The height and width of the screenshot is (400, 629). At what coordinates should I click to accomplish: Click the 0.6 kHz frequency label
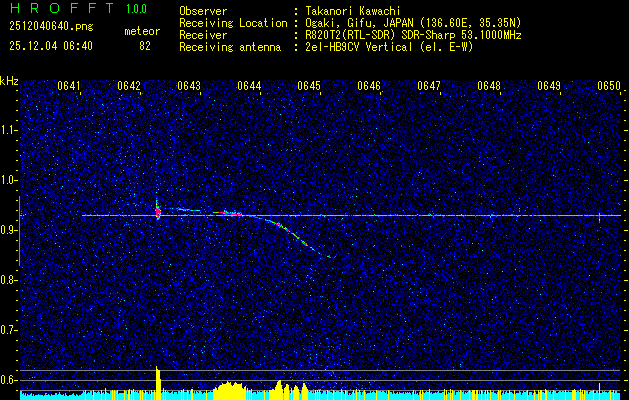click(x=8, y=380)
